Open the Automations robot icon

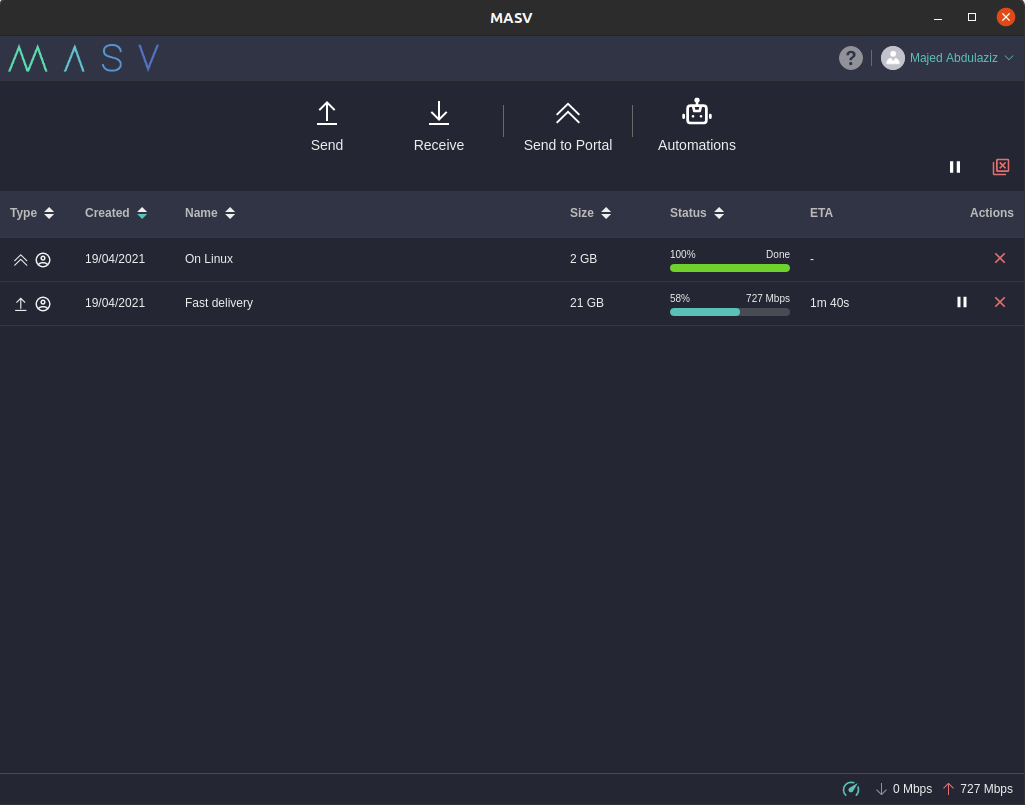(697, 112)
